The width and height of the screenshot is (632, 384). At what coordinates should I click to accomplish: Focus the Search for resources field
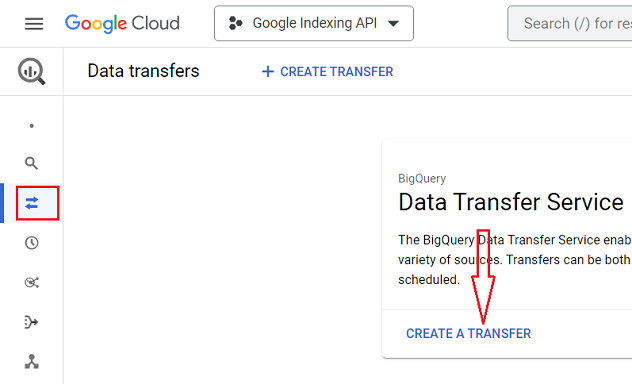pos(570,23)
